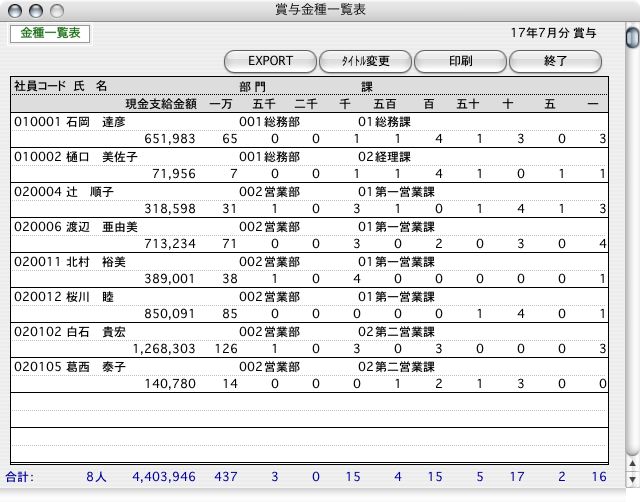
Task: Click the 金種一覧表 label box
Action: [x=50, y=33]
